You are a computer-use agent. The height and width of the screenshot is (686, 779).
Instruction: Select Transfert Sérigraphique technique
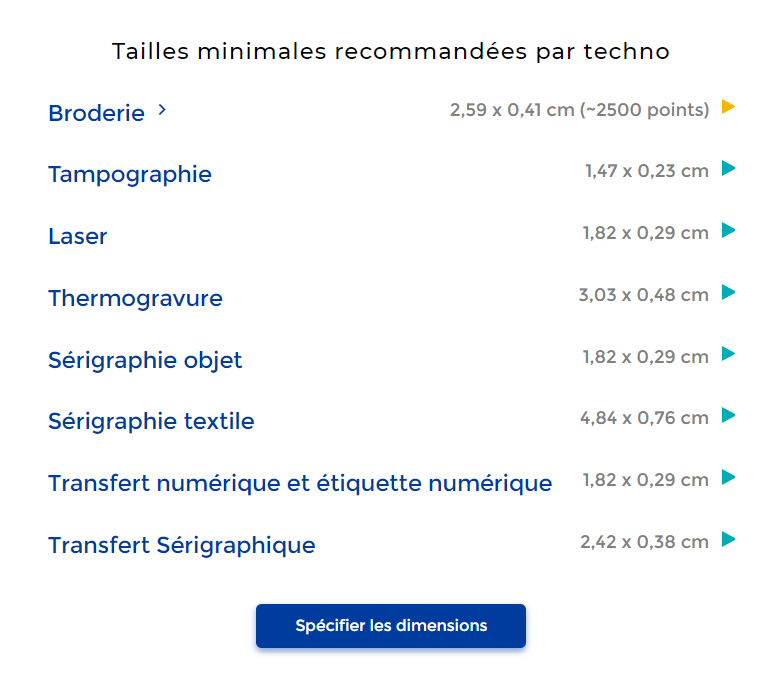(x=182, y=546)
